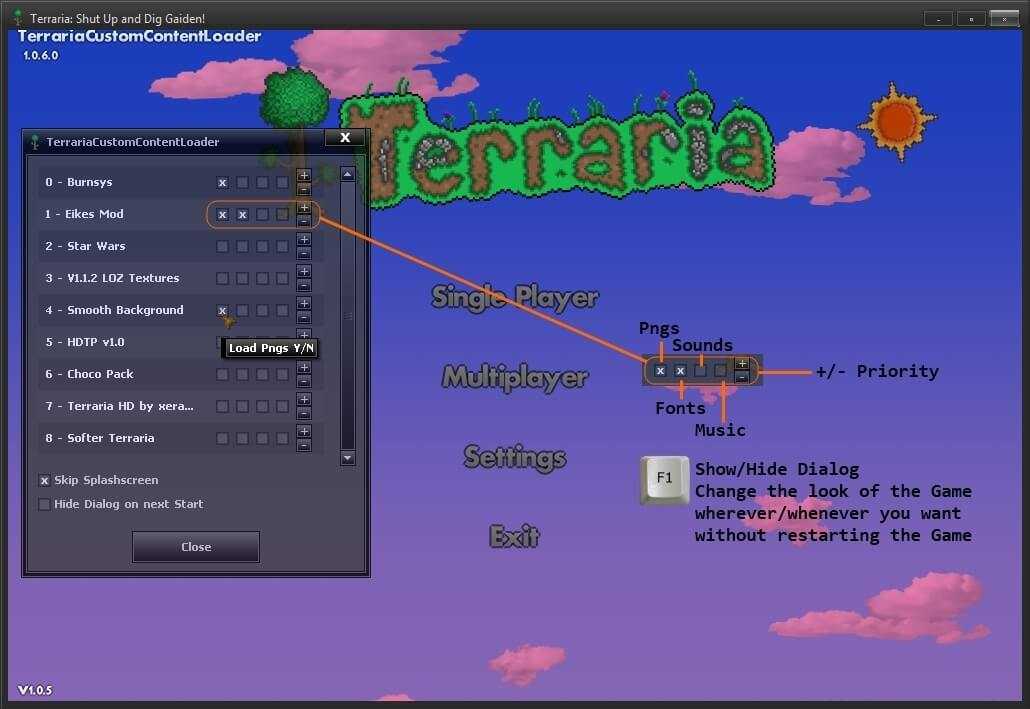Uncheck Skip Splashscreen option
Screen dimensions: 1030x709
[44, 480]
